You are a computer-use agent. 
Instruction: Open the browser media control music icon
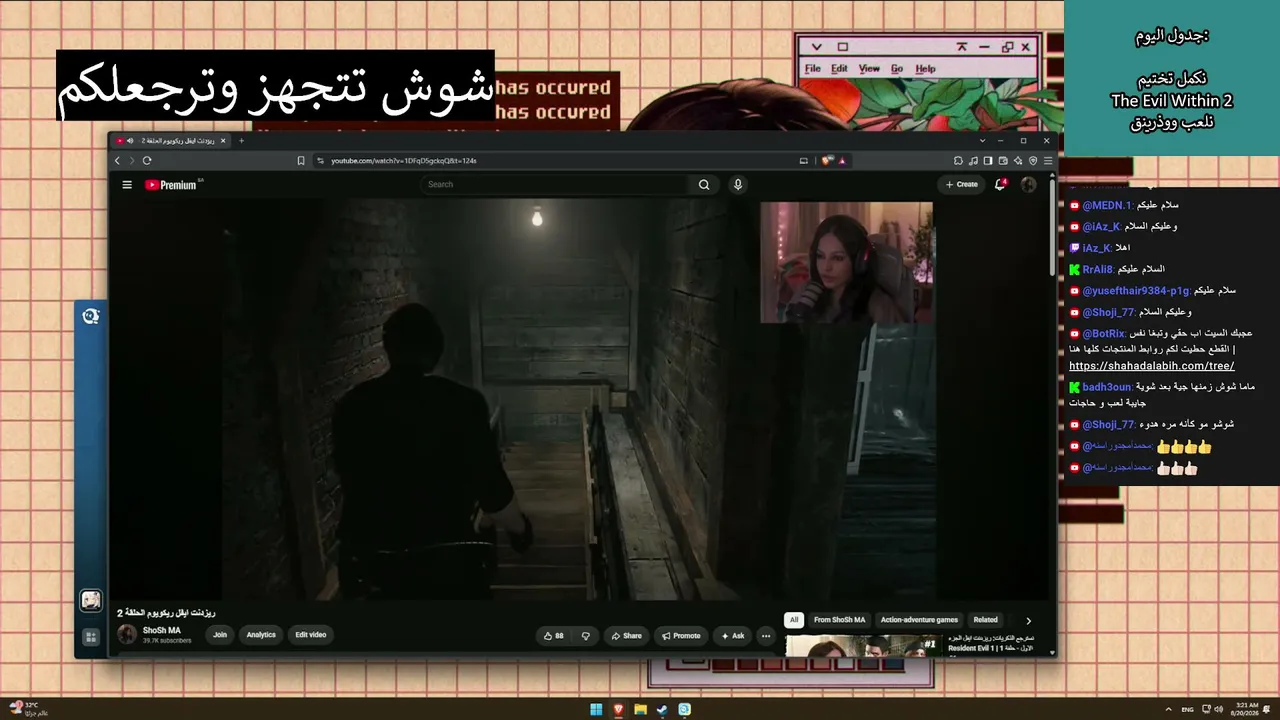tap(974, 160)
